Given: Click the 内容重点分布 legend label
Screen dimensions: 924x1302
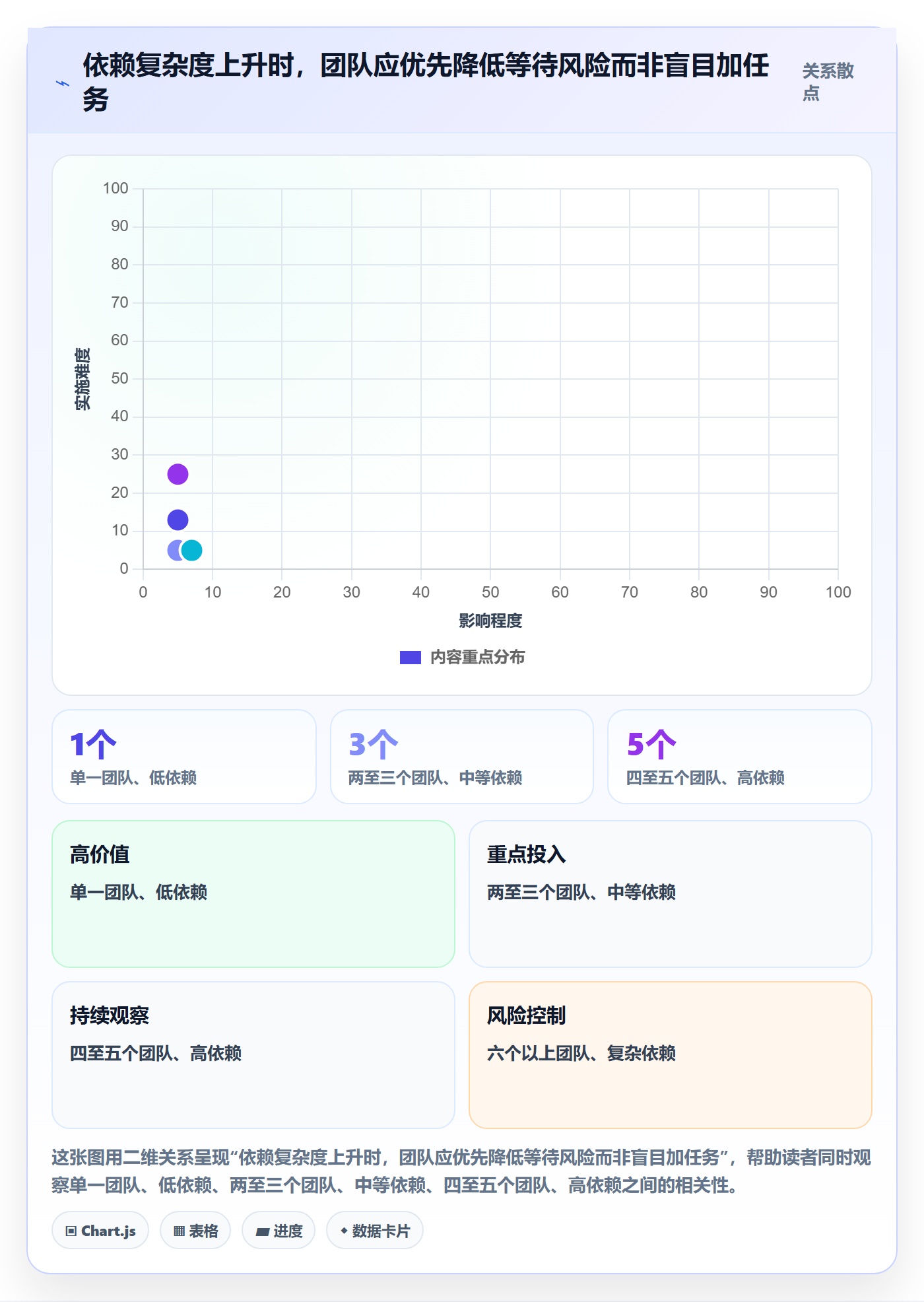Looking at the screenshot, I should tap(478, 658).
